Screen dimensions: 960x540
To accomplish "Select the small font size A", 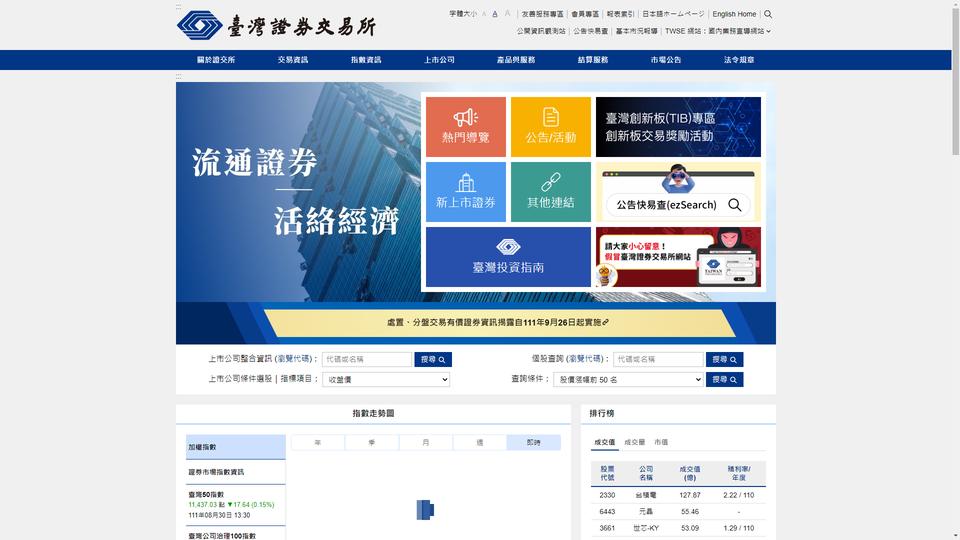I will click(x=484, y=14).
